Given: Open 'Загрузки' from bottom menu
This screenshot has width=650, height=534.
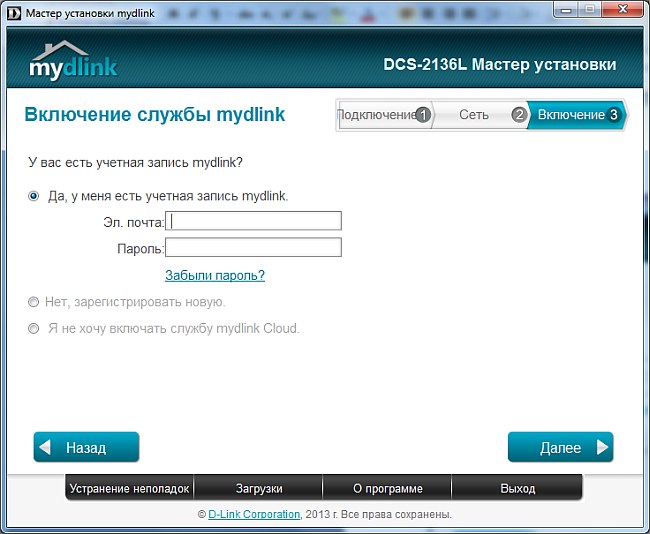Looking at the screenshot, I should 259,489.
